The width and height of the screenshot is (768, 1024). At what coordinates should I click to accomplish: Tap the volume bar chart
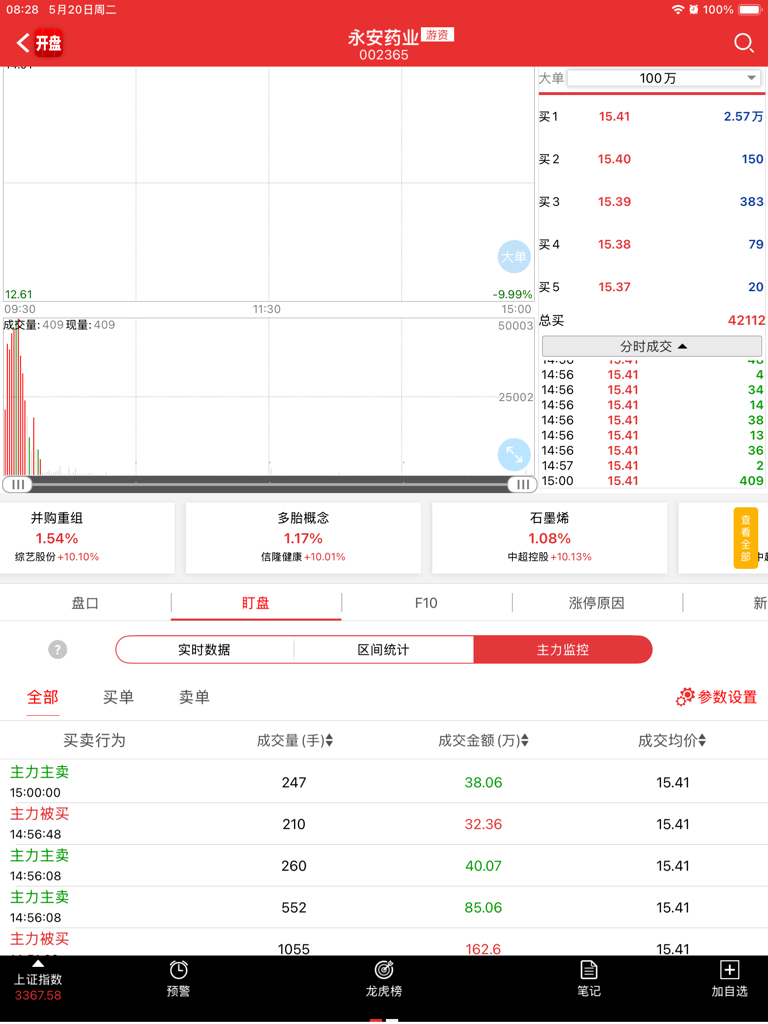(x=268, y=396)
